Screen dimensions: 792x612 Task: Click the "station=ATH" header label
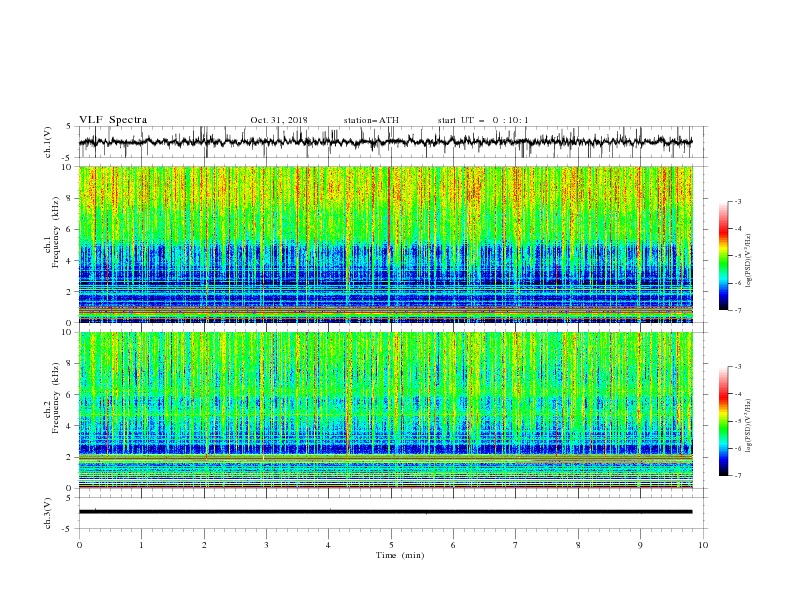[x=371, y=120]
